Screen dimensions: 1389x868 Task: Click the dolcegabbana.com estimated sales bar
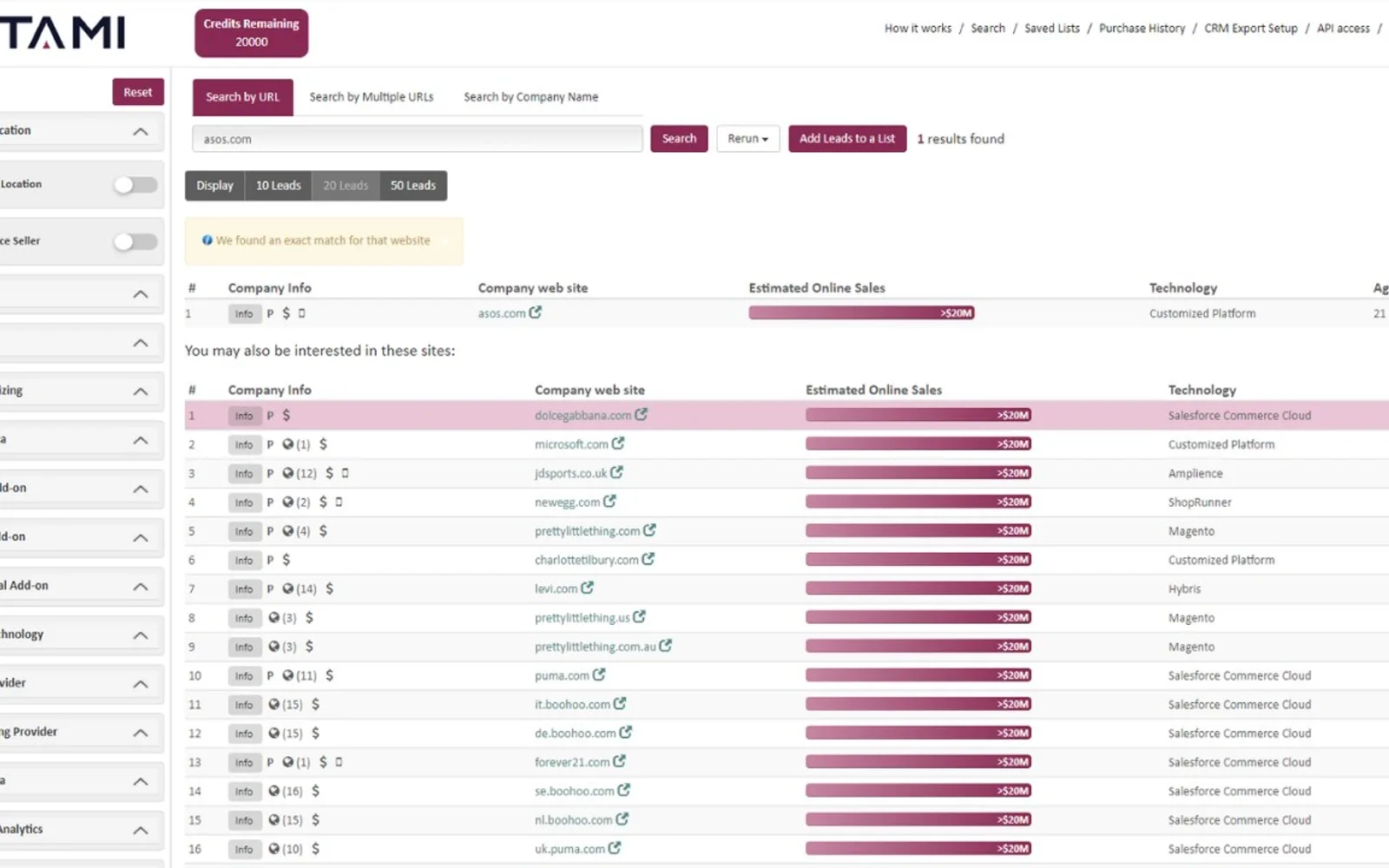[x=918, y=415]
